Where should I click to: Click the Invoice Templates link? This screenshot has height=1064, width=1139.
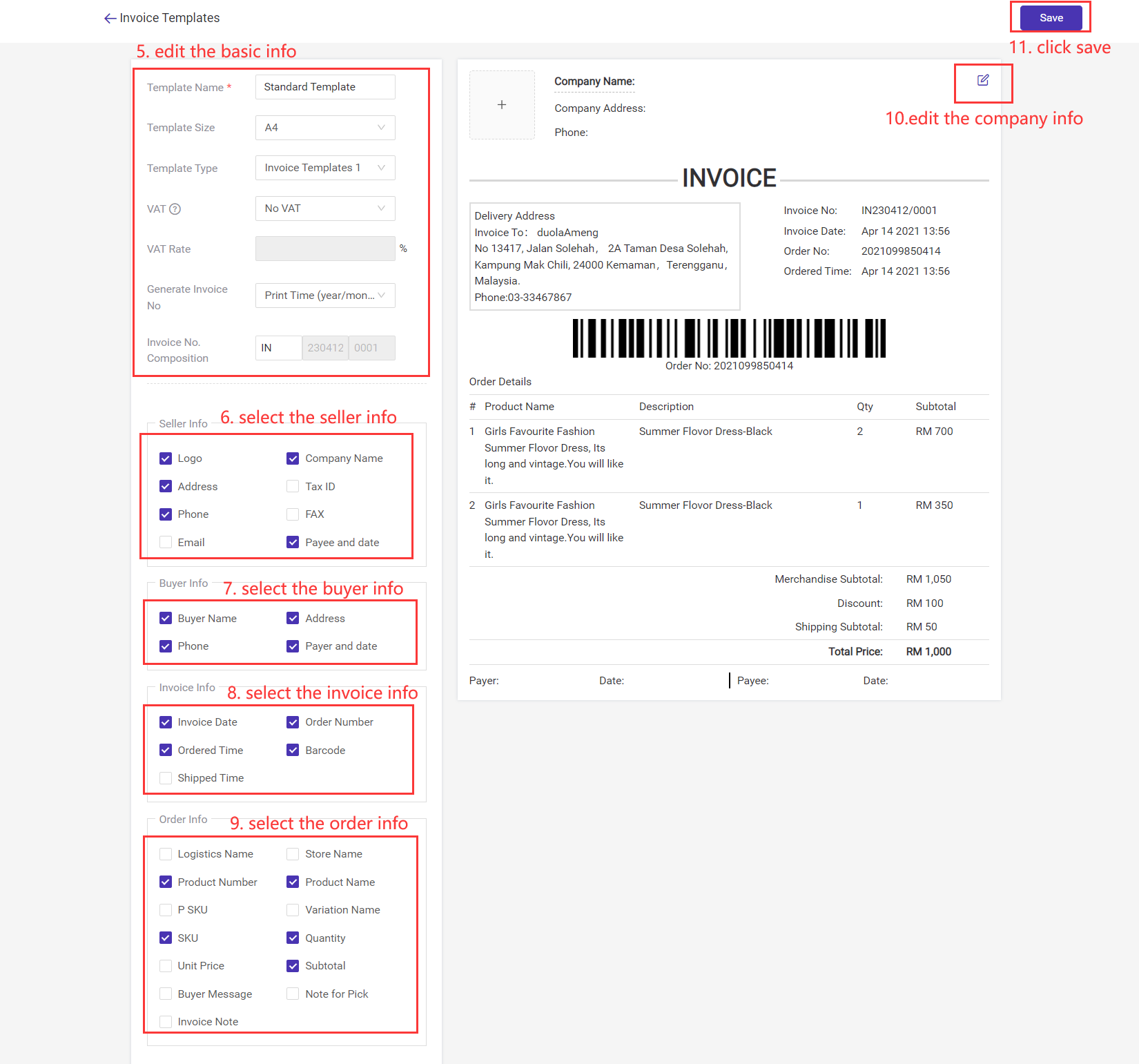point(169,18)
